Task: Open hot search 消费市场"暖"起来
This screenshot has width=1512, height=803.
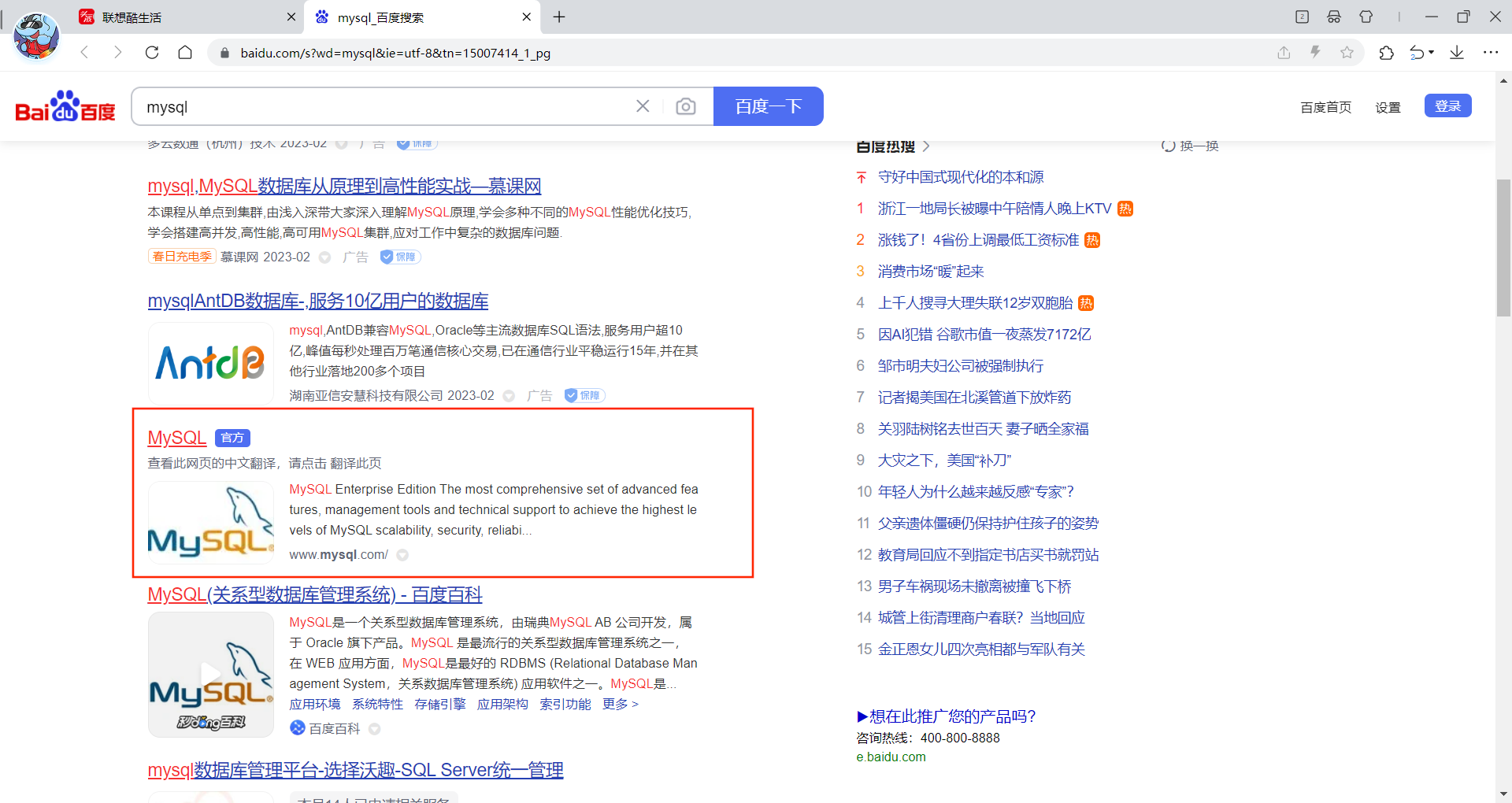Action: coord(931,272)
